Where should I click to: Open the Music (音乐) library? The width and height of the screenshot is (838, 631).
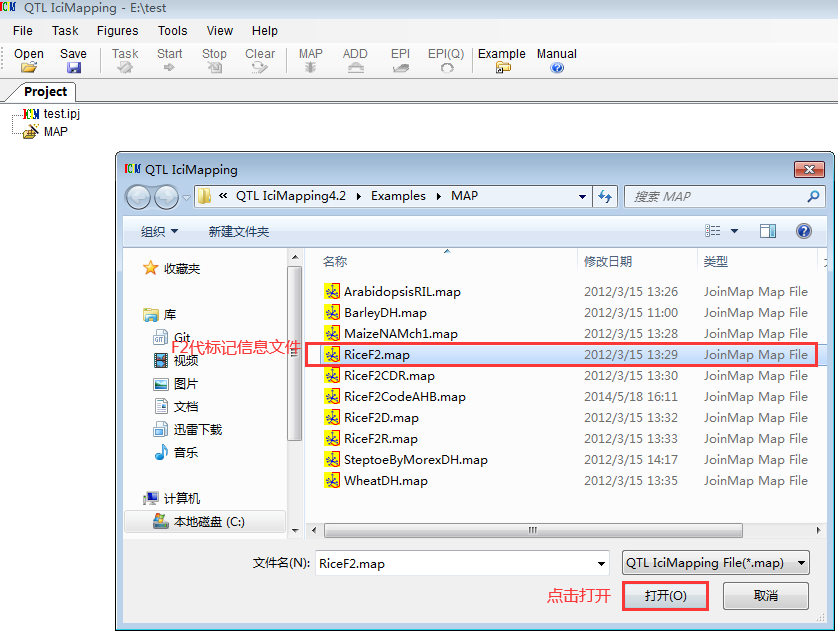176,453
